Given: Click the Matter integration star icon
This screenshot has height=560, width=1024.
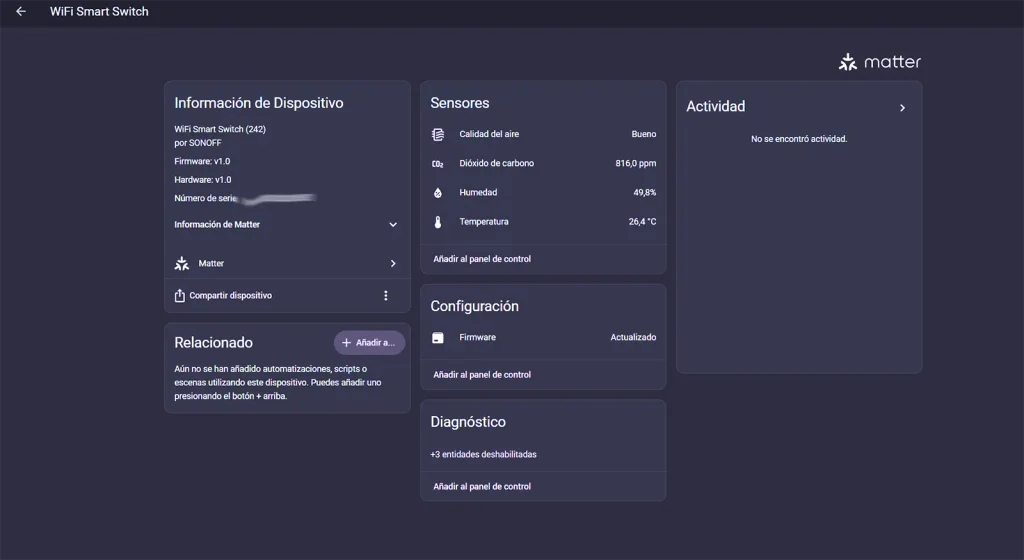Looking at the screenshot, I should [182, 264].
